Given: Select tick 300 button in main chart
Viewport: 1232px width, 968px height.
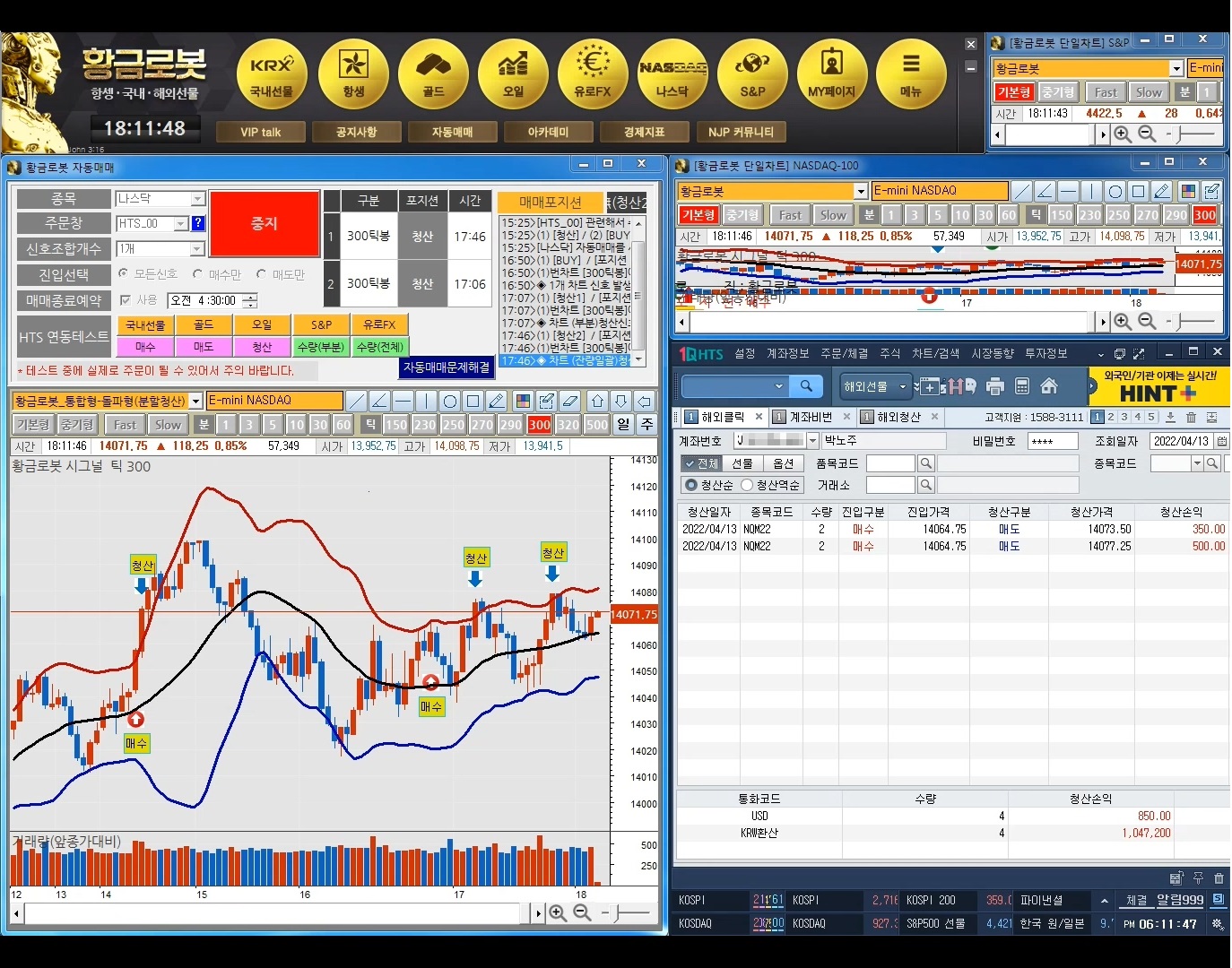Looking at the screenshot, I should (x=540, y=425).
